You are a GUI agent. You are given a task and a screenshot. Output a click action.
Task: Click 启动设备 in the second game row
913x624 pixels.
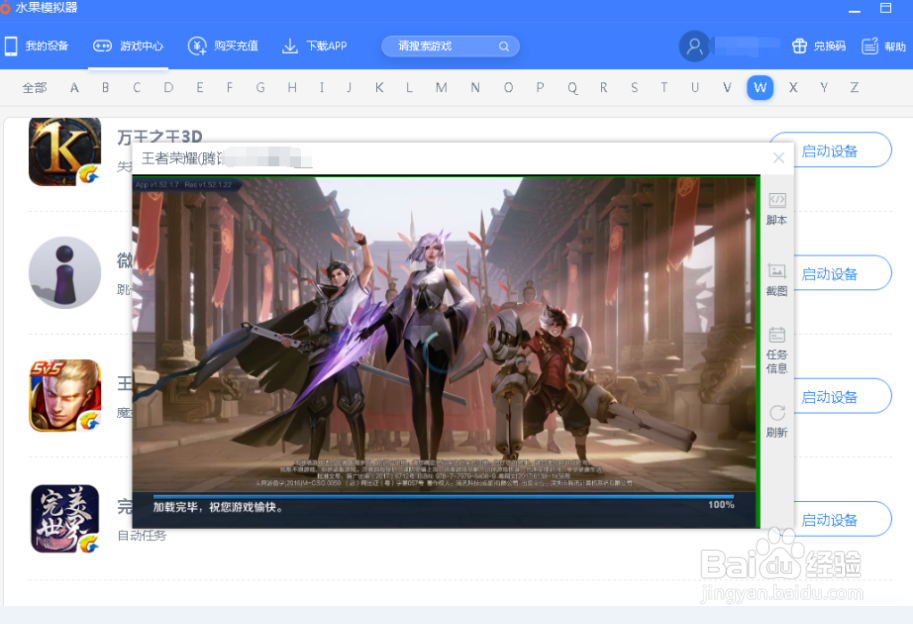tap(843, 273)
